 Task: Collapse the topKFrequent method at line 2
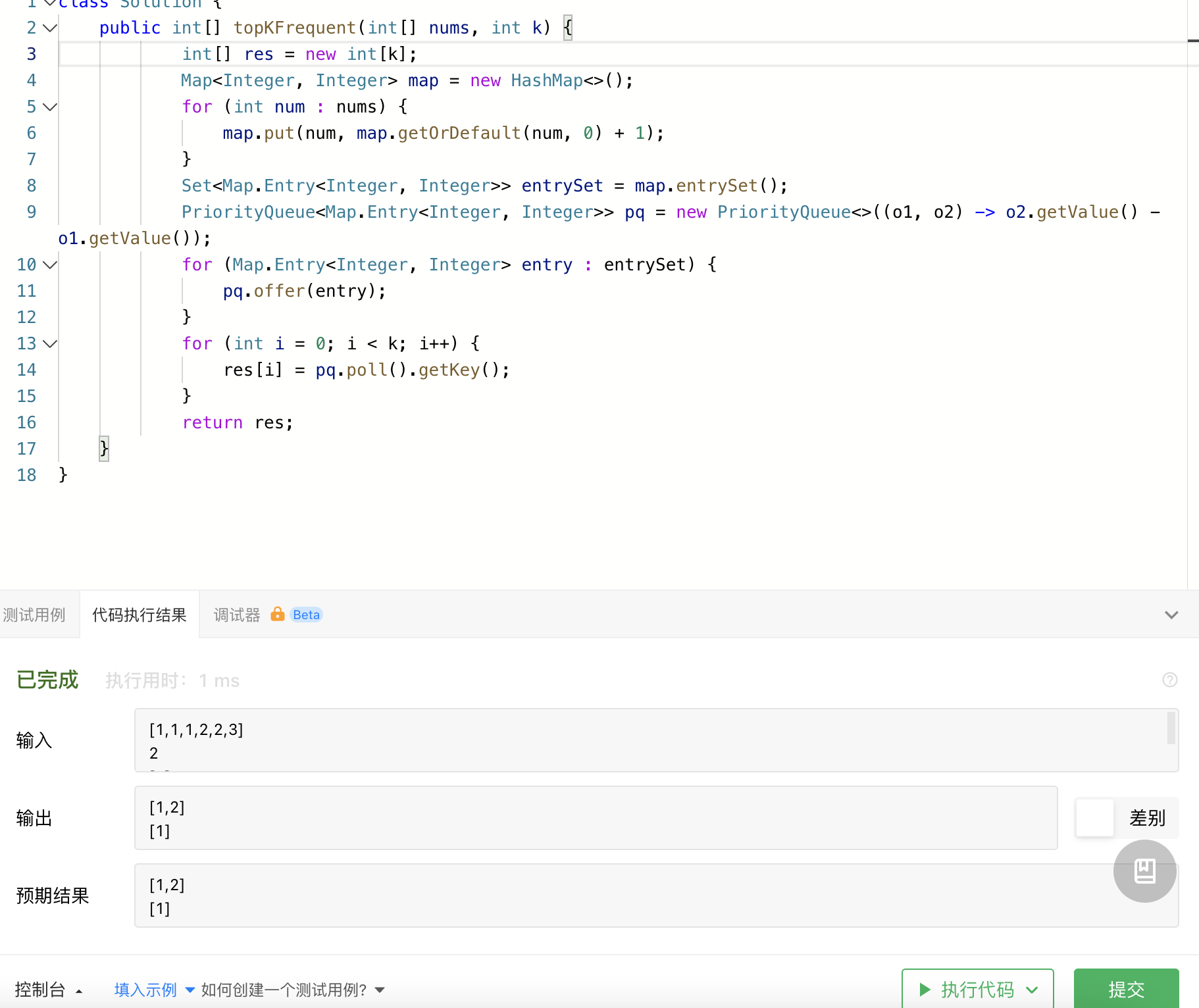tap(50, 27)
